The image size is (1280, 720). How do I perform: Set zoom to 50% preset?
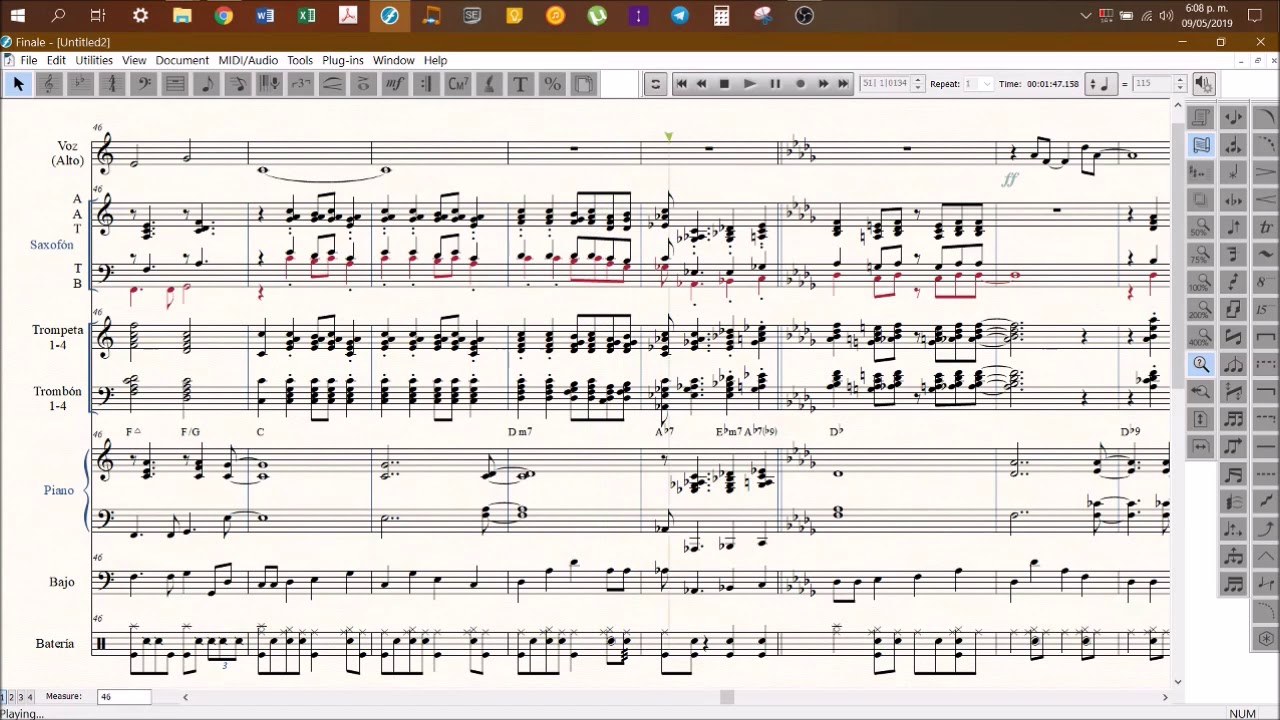pos(1201,226)
